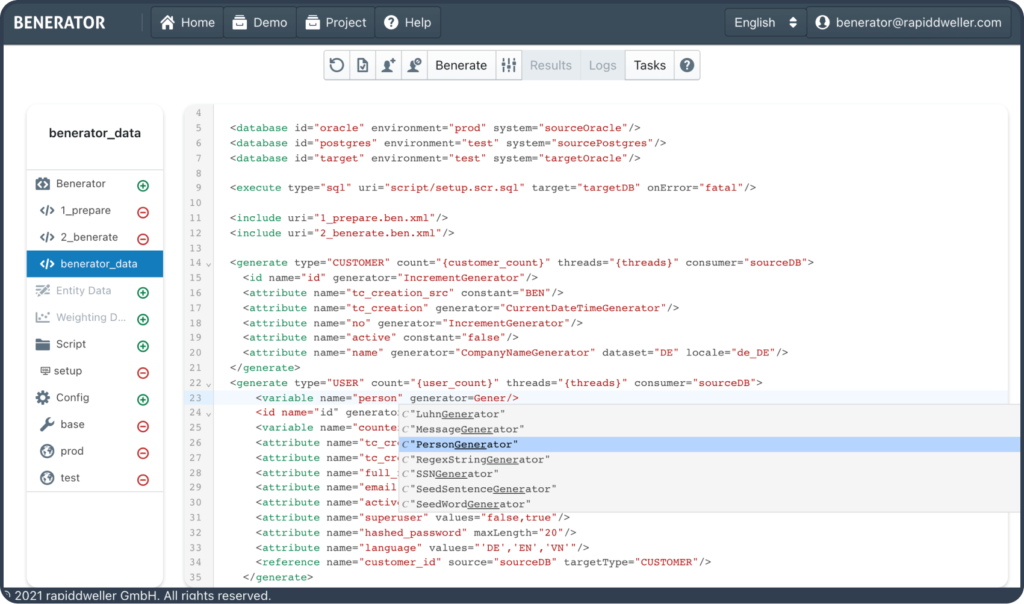The image size is (1024, 604).
Task: Click the Script folder icon in sidebar
Action: pos(42,344)
